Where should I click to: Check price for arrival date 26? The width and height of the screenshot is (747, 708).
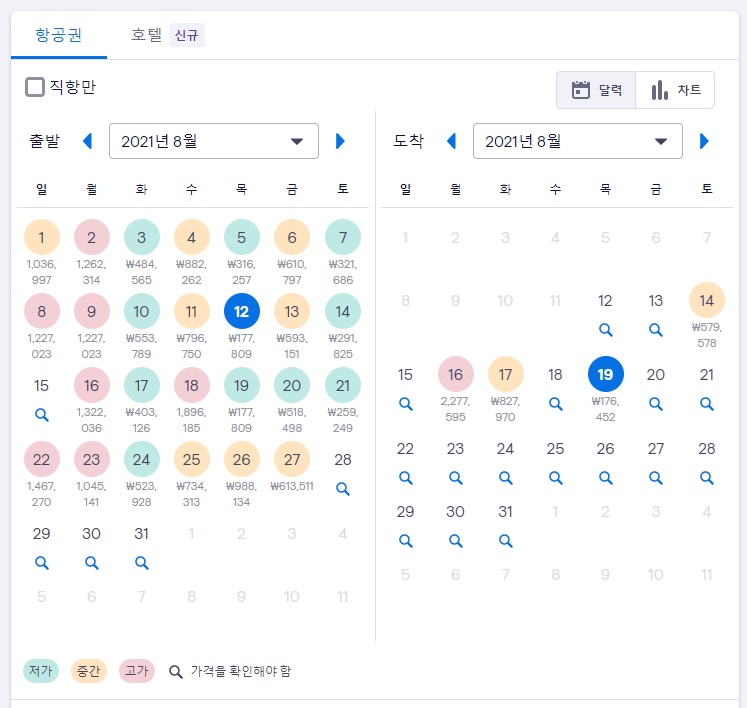click(x=606, y=478)
